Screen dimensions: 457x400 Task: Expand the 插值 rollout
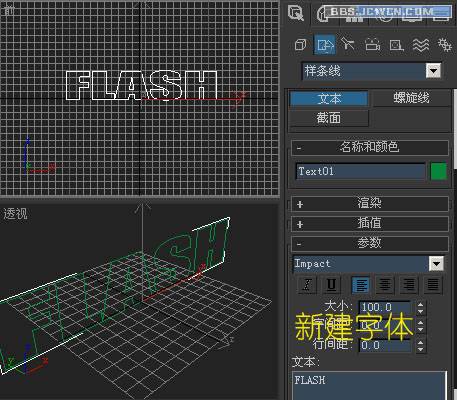(x=370, y=223)
